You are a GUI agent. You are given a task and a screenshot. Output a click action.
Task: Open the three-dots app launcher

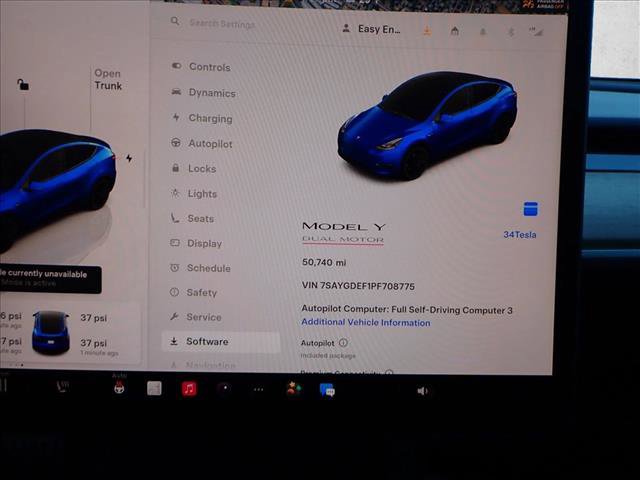258,390
